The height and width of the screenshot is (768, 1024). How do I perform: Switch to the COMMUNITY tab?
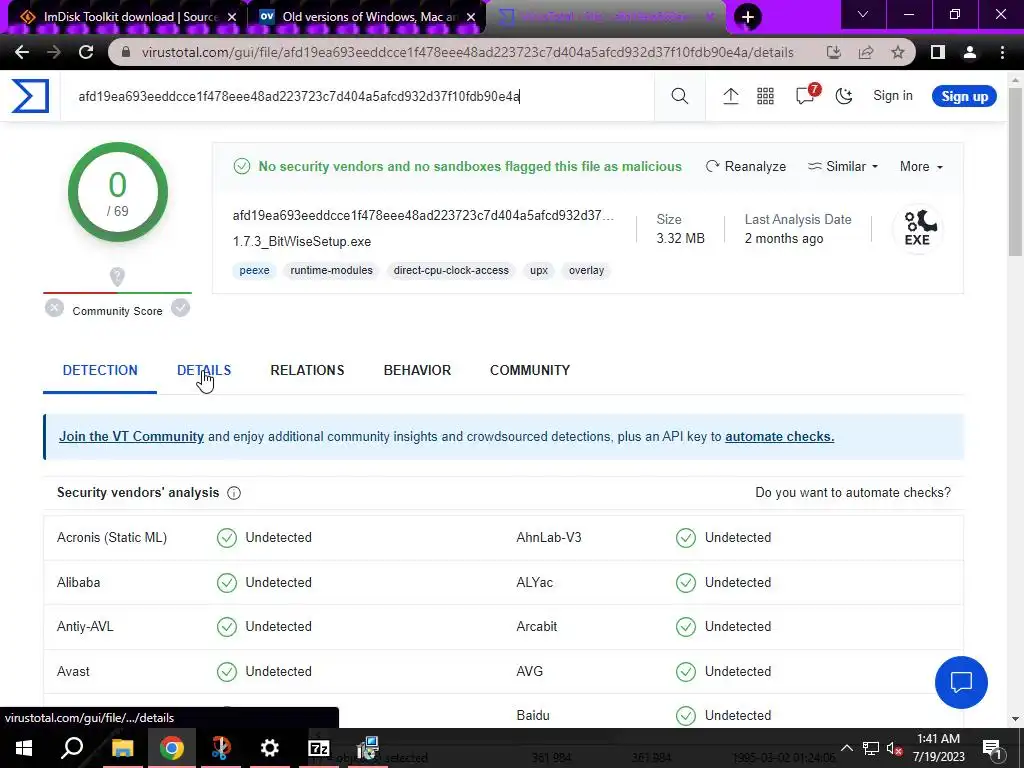coord(530,370)
